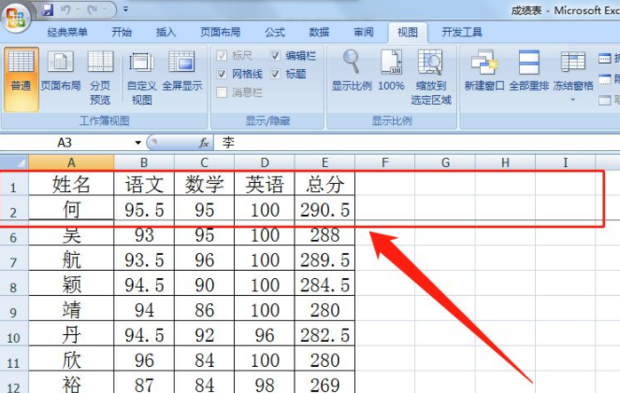Expand the Freeze Panes (冻结窗格) dropdown
The image size is (620, 393).
click(573, 100)
